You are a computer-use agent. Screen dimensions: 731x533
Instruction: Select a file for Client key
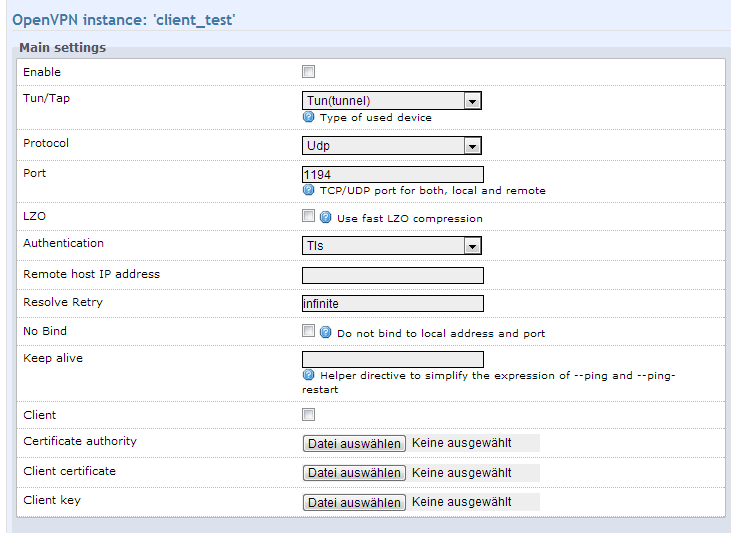(x=354, y=502)
